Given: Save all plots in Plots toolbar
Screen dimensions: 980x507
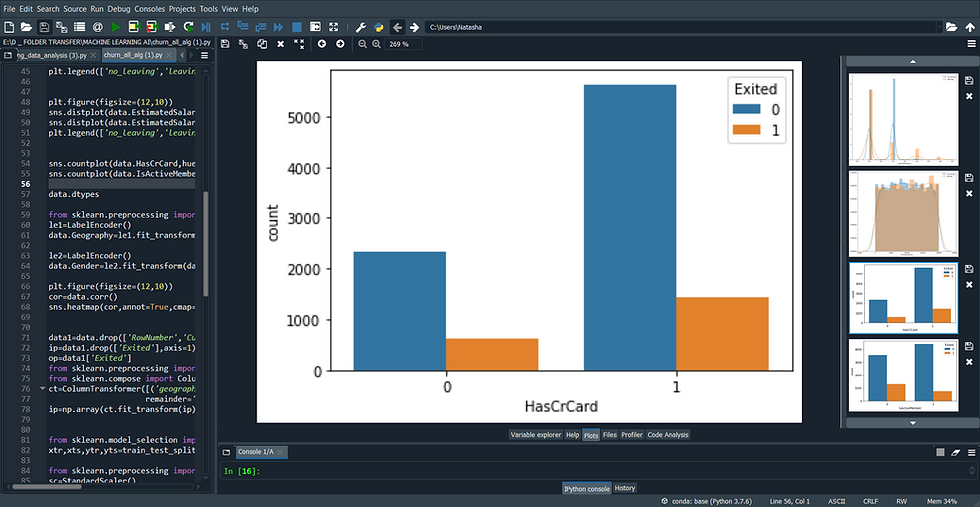Looking at the screenshot, I should [x=244, y=44].
